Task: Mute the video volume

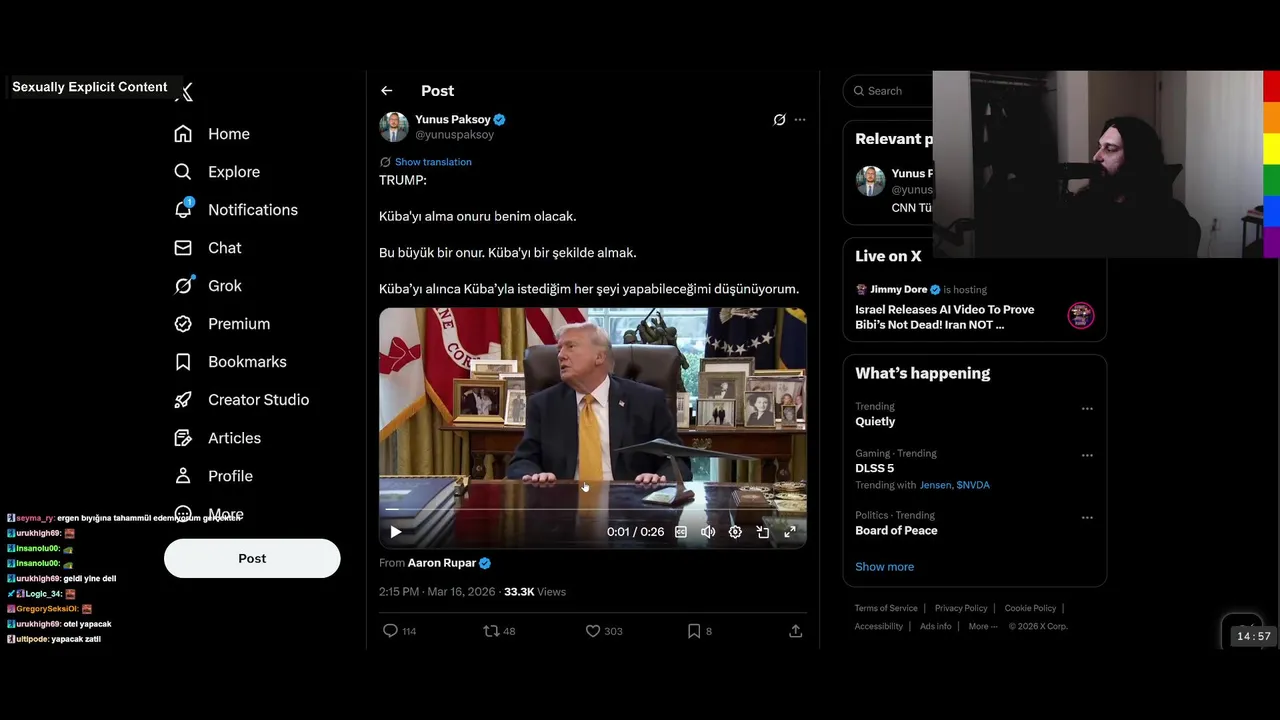Action: point(708,532)
